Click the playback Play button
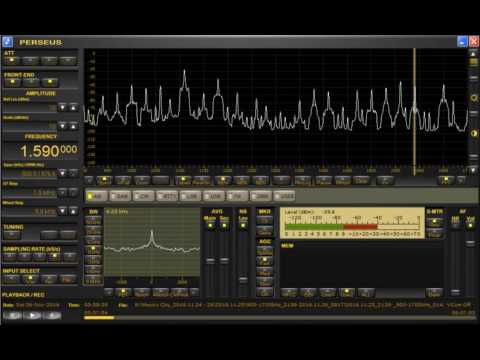 tap(32, 315)
